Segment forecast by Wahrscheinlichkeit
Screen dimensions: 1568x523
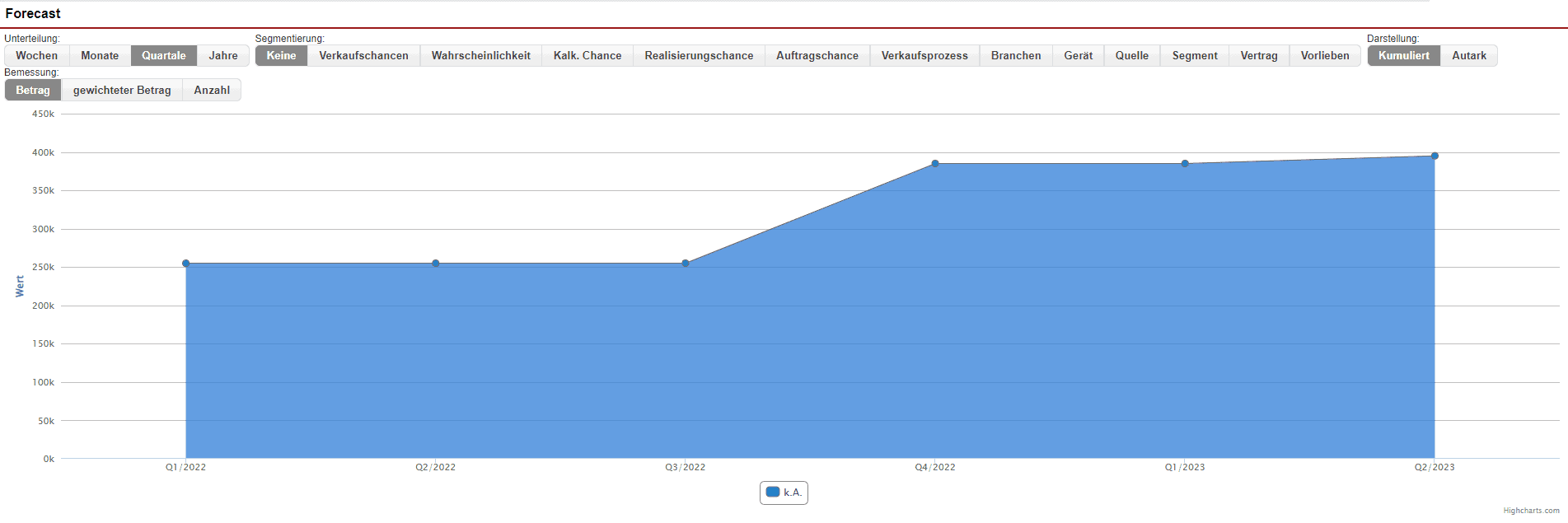pos(480,55)
